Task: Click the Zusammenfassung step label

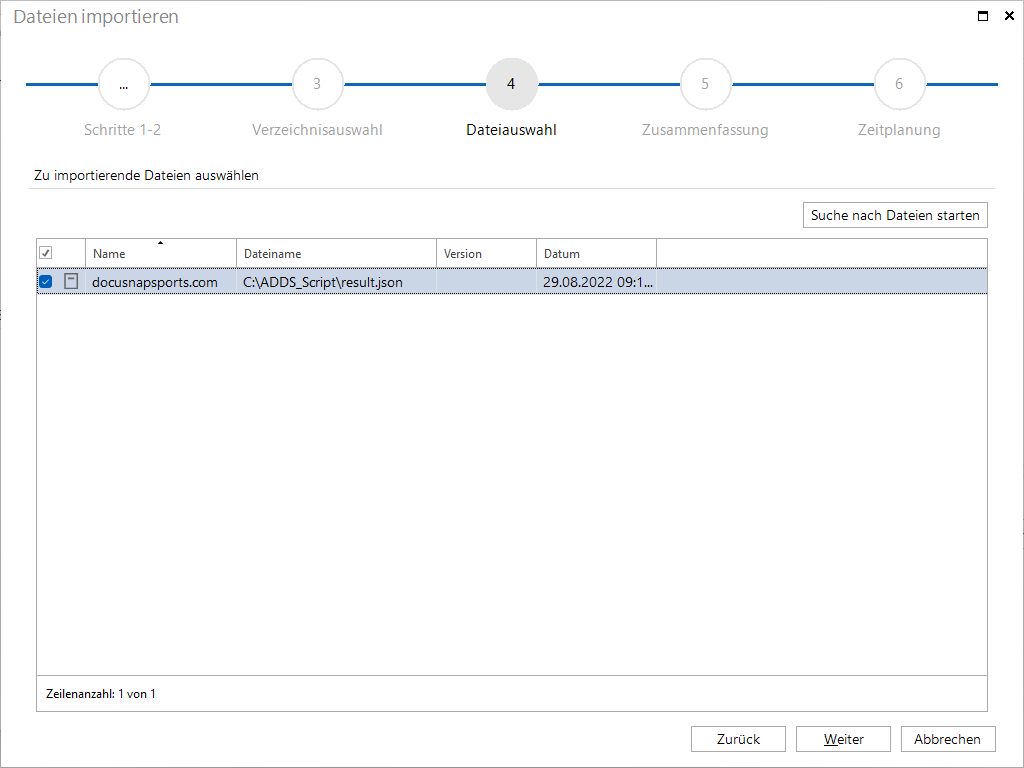Action: coord(705,130)
